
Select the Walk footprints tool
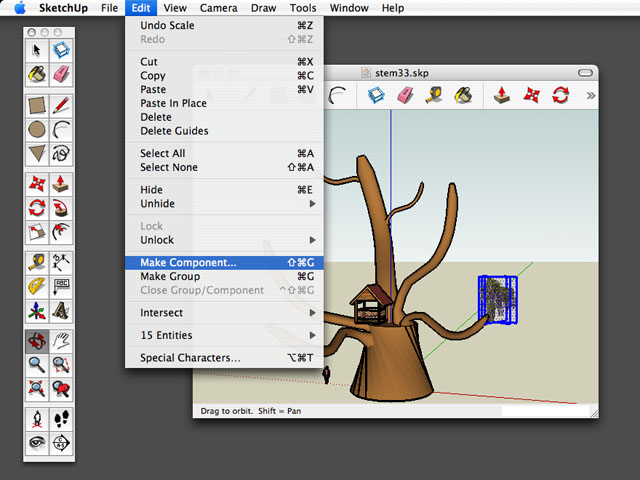(x=61, y=419)
